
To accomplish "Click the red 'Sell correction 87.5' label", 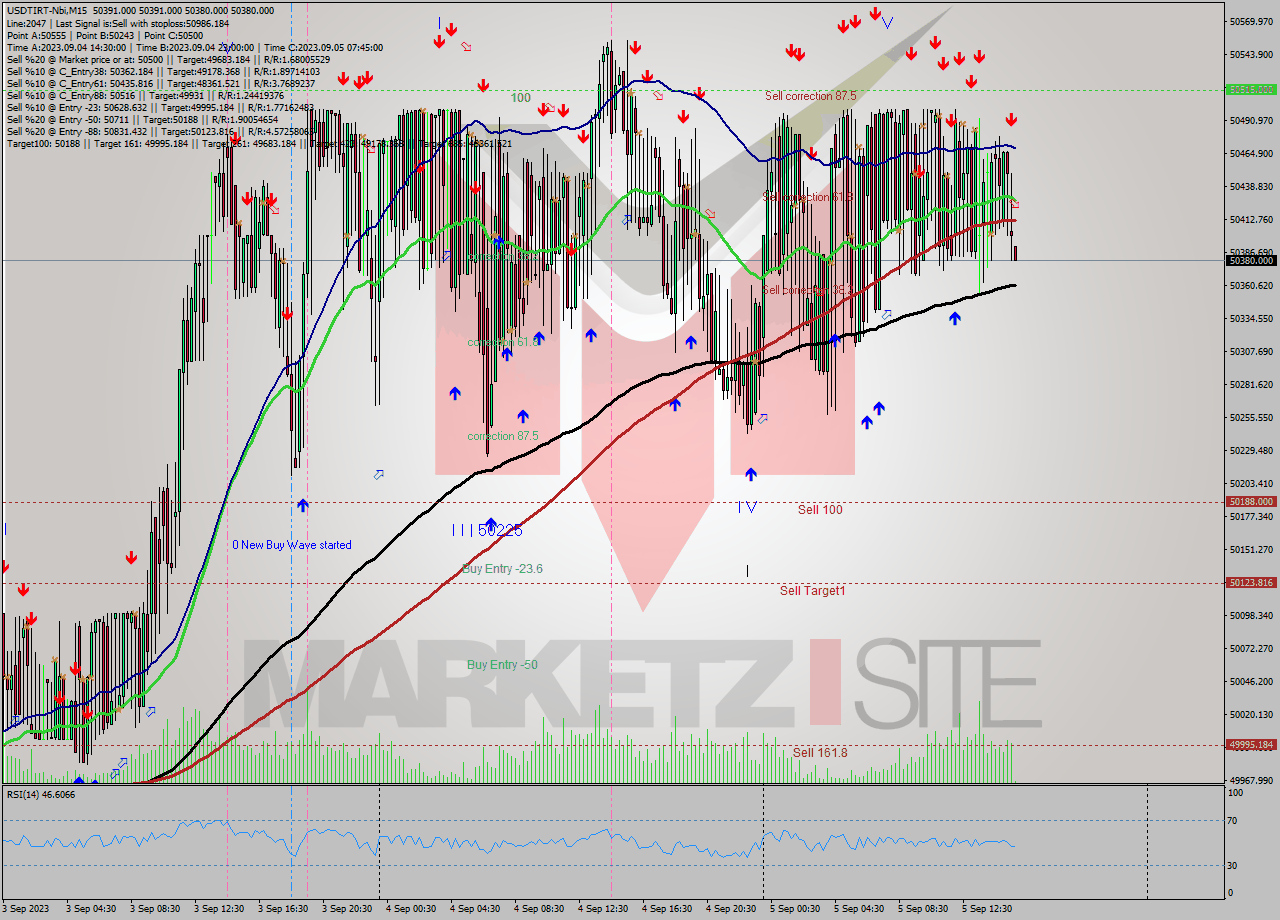I will (811, 96).
